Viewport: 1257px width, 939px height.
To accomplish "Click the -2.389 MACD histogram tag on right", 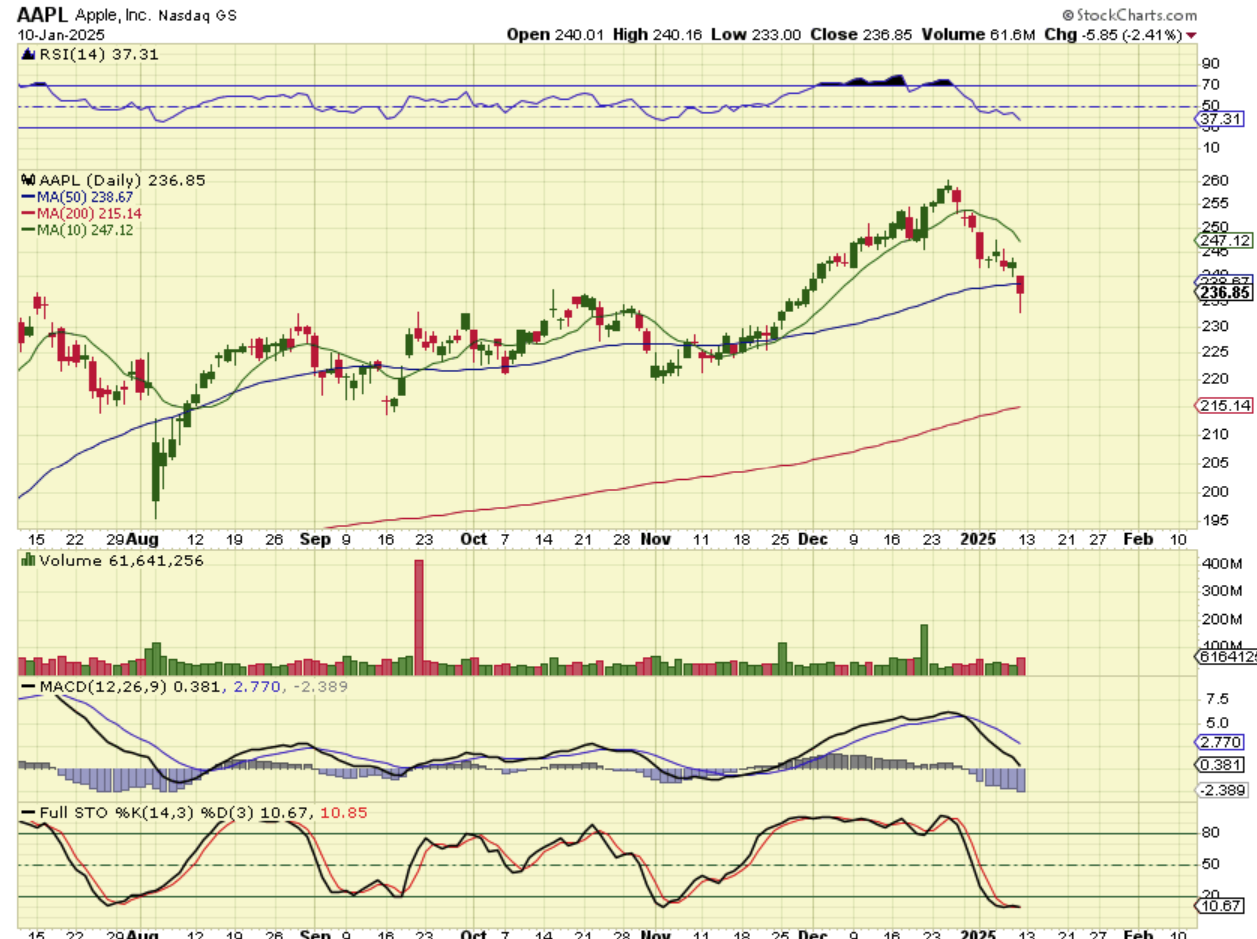I will click(1224, 790).
